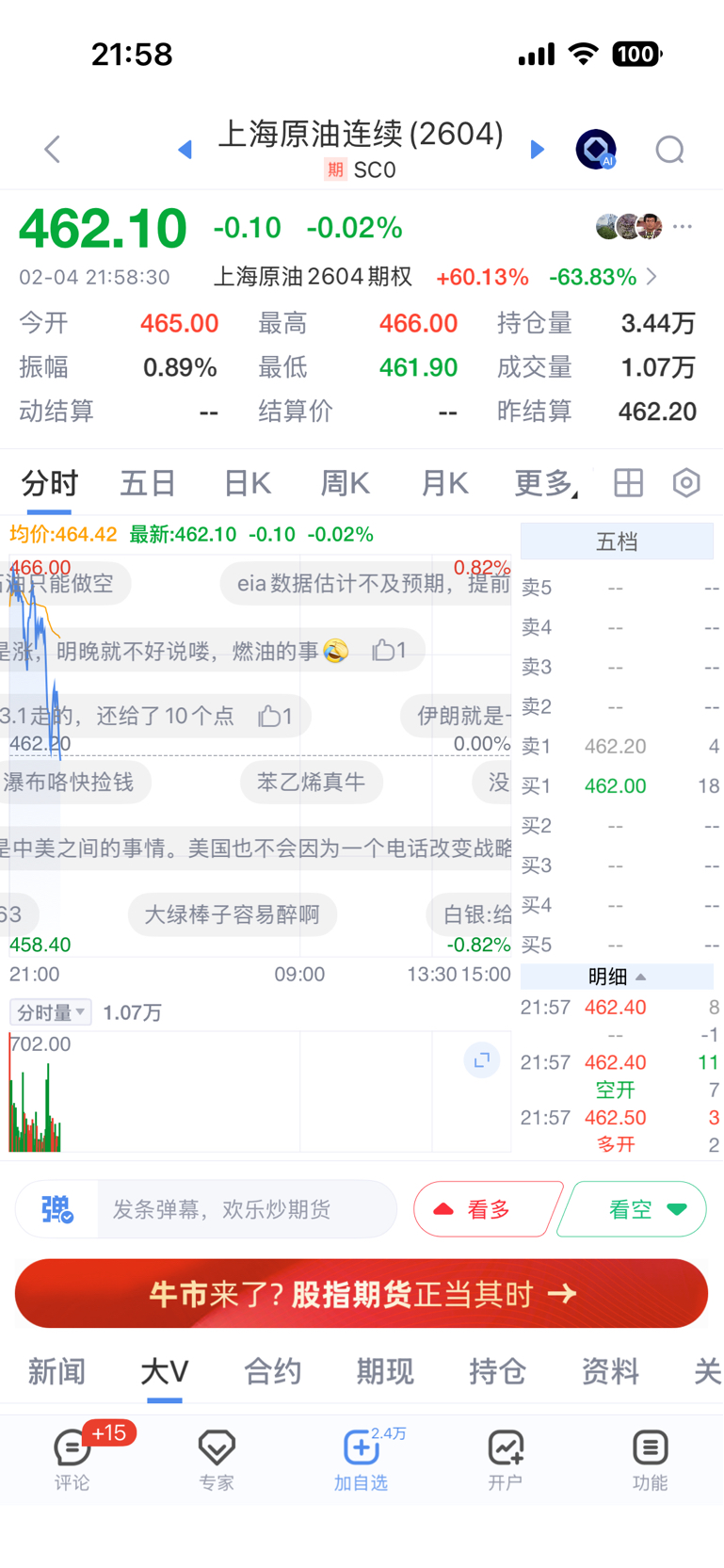Screen dimensions: 724x1568
Task: Tap the 空开 trade entry
Action: 615,1090
